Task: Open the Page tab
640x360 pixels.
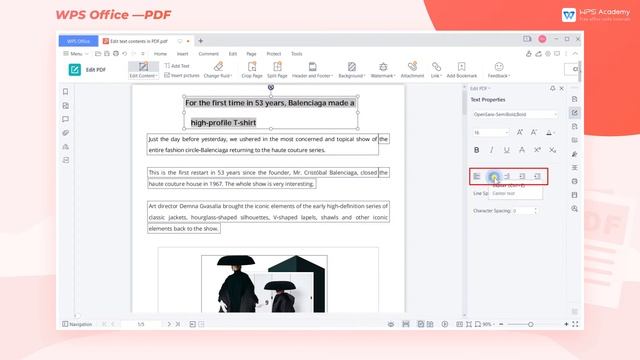Action: click(x=251, y=54)
